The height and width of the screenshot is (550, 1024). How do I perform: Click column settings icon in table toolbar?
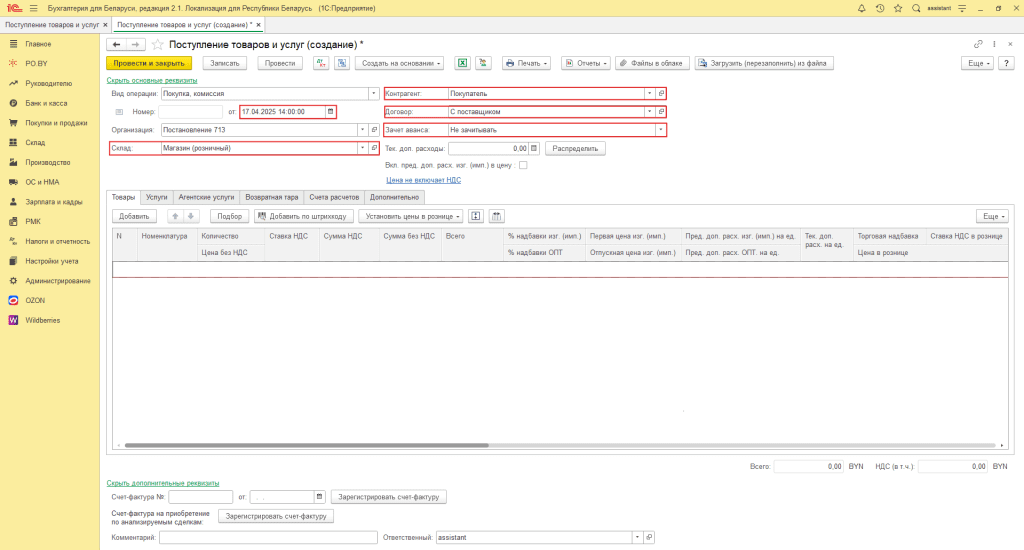(496, 216)
